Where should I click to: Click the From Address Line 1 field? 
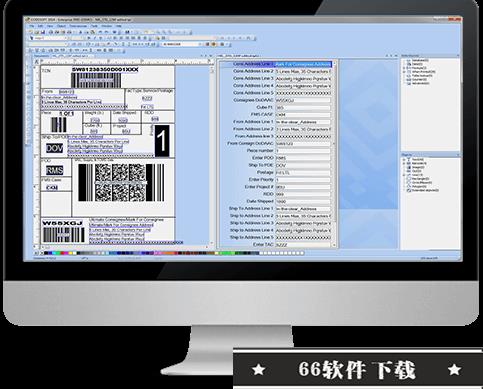303,122
